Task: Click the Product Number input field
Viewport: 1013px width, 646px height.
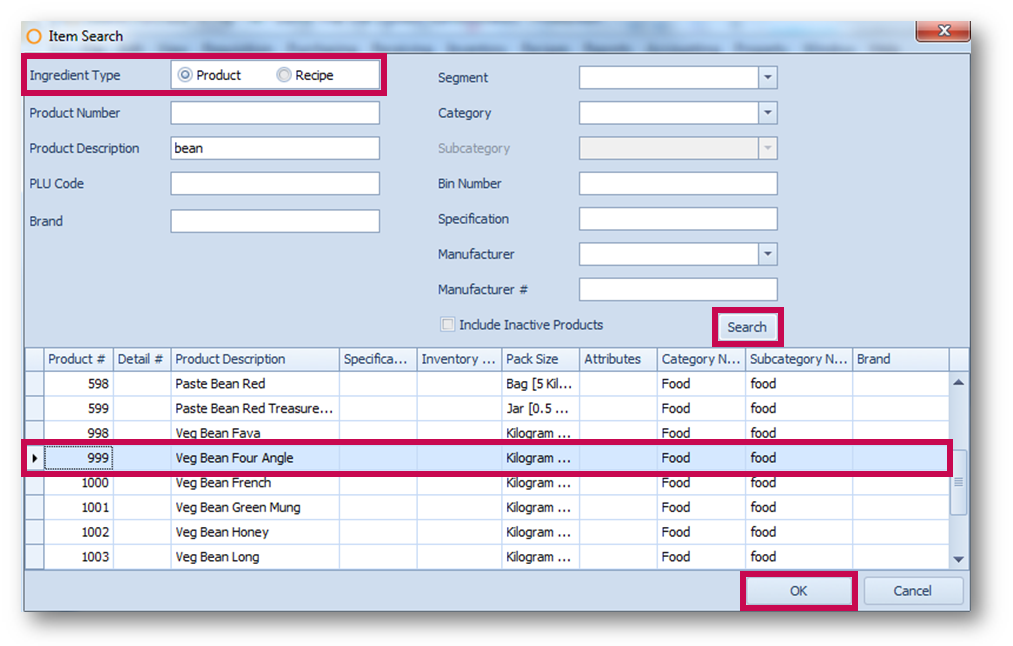Action: pyautogui.click(x=275, y=113)
